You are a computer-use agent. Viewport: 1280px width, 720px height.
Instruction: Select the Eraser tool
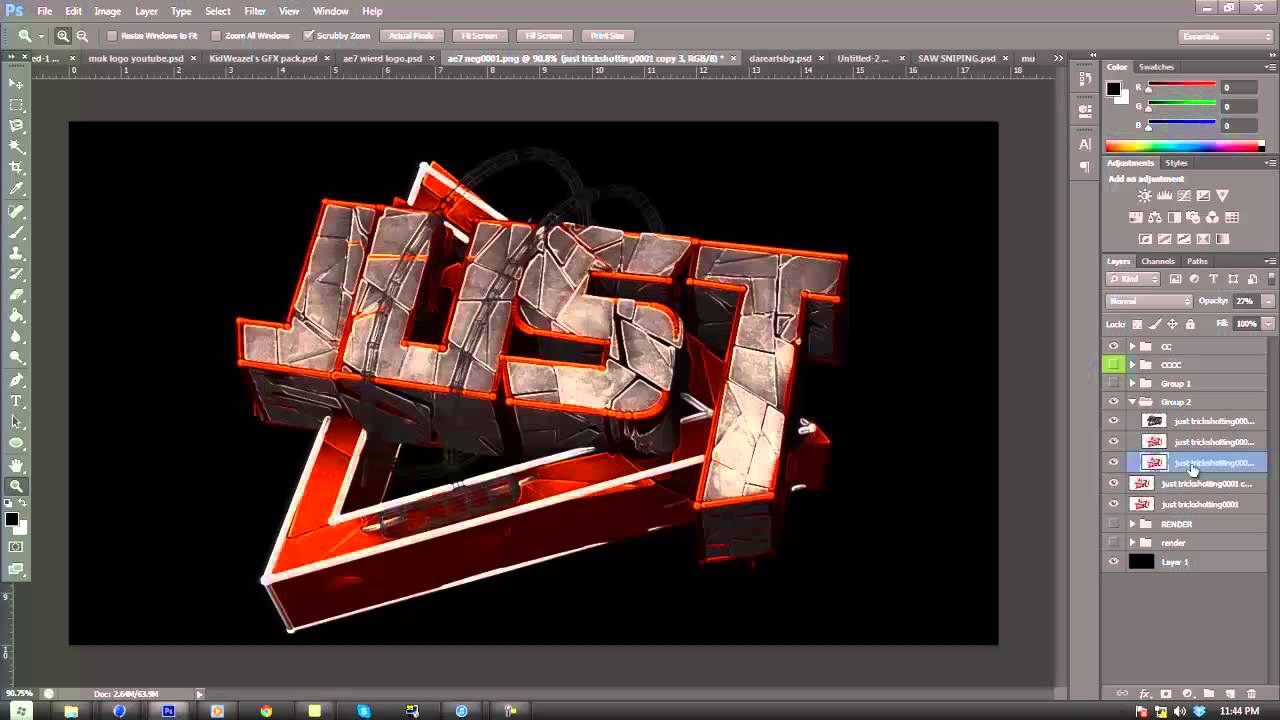(16, 295)
